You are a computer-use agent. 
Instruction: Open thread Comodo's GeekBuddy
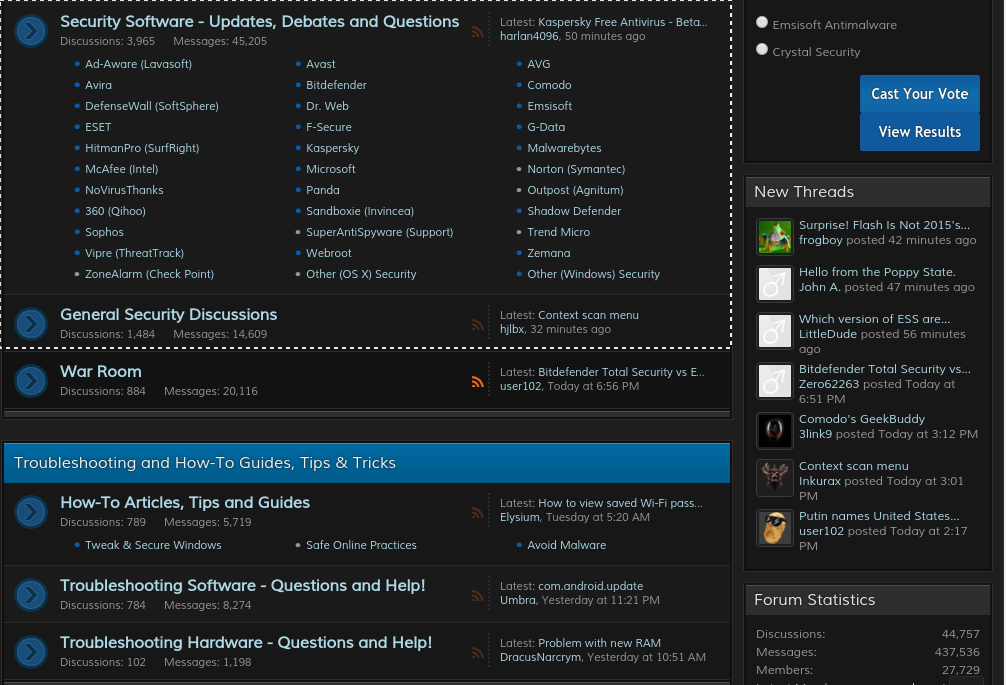(862, 419)
